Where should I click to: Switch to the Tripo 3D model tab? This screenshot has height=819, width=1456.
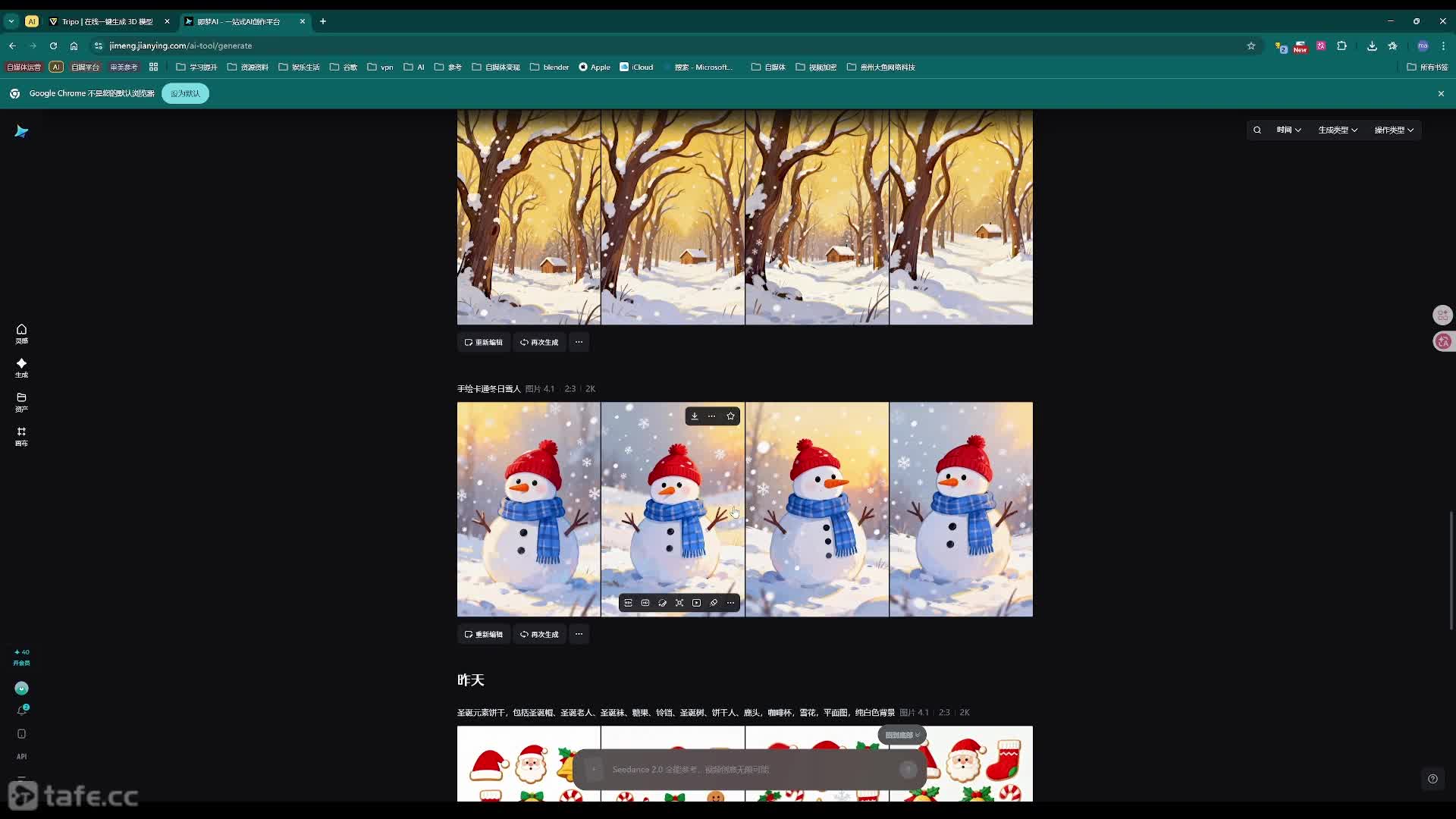(106, 21)
